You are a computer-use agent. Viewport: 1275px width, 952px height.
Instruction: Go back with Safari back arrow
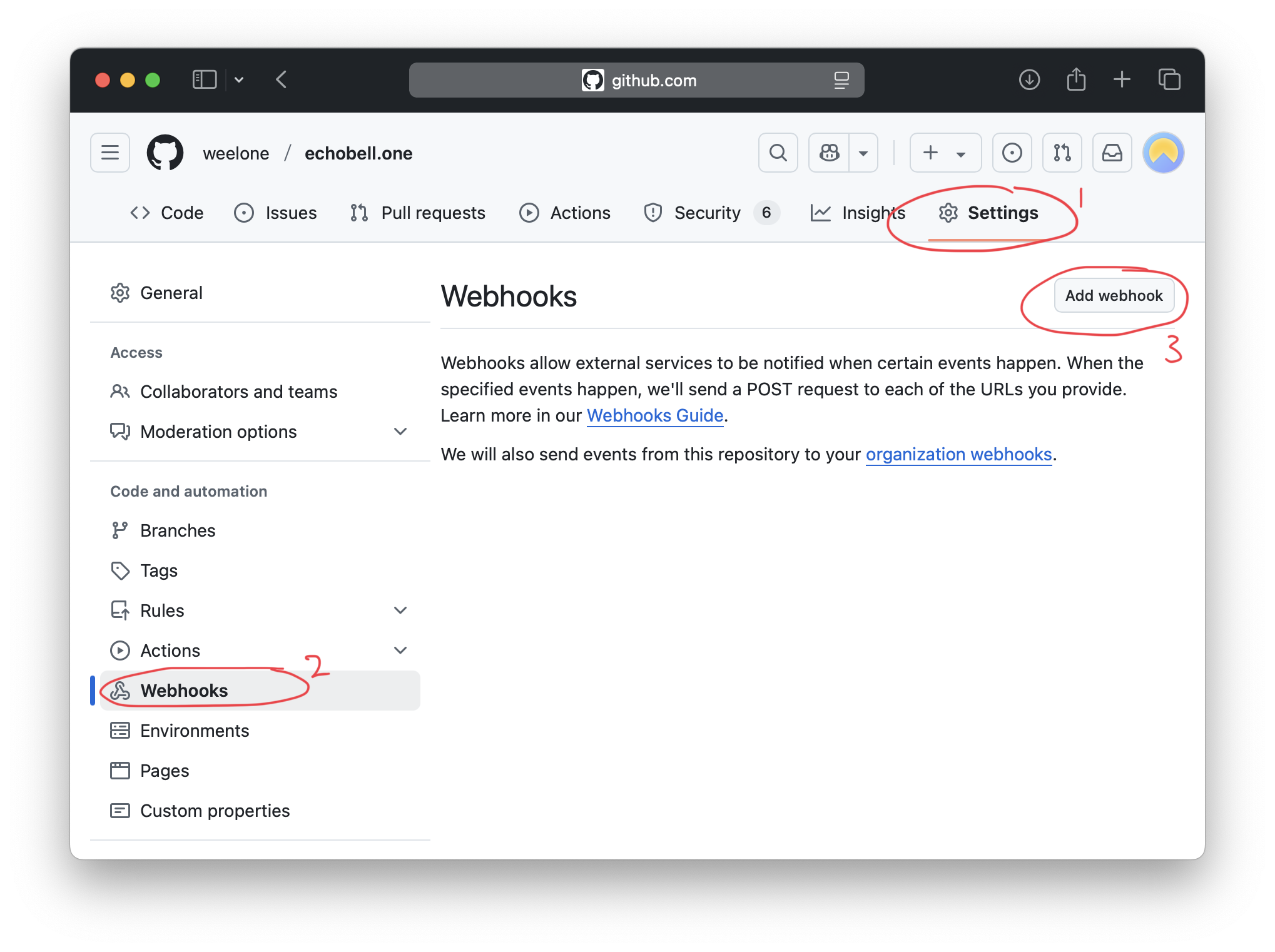click(x=282, y=79)
